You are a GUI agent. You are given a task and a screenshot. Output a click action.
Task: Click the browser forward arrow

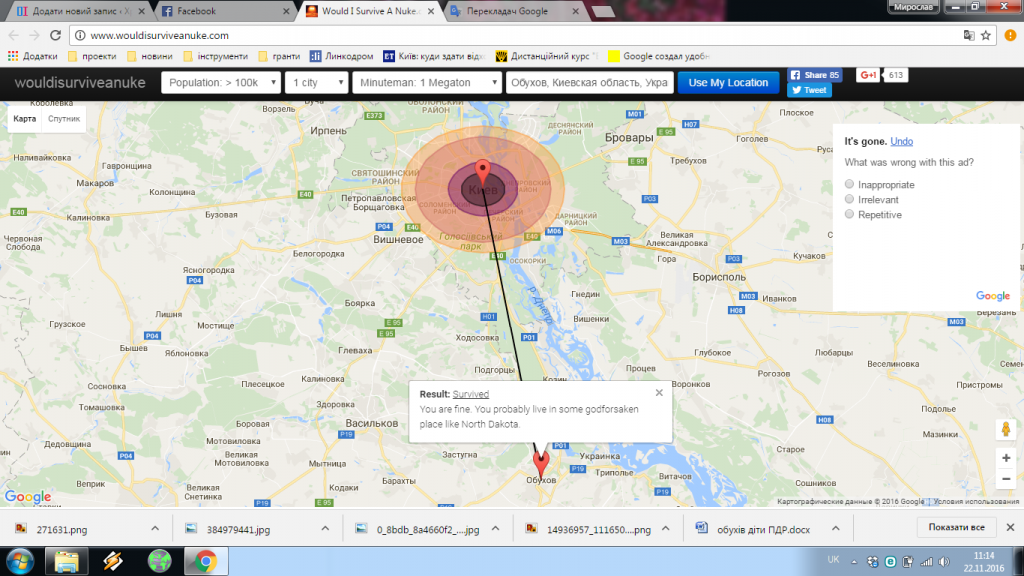click(34, 35)
